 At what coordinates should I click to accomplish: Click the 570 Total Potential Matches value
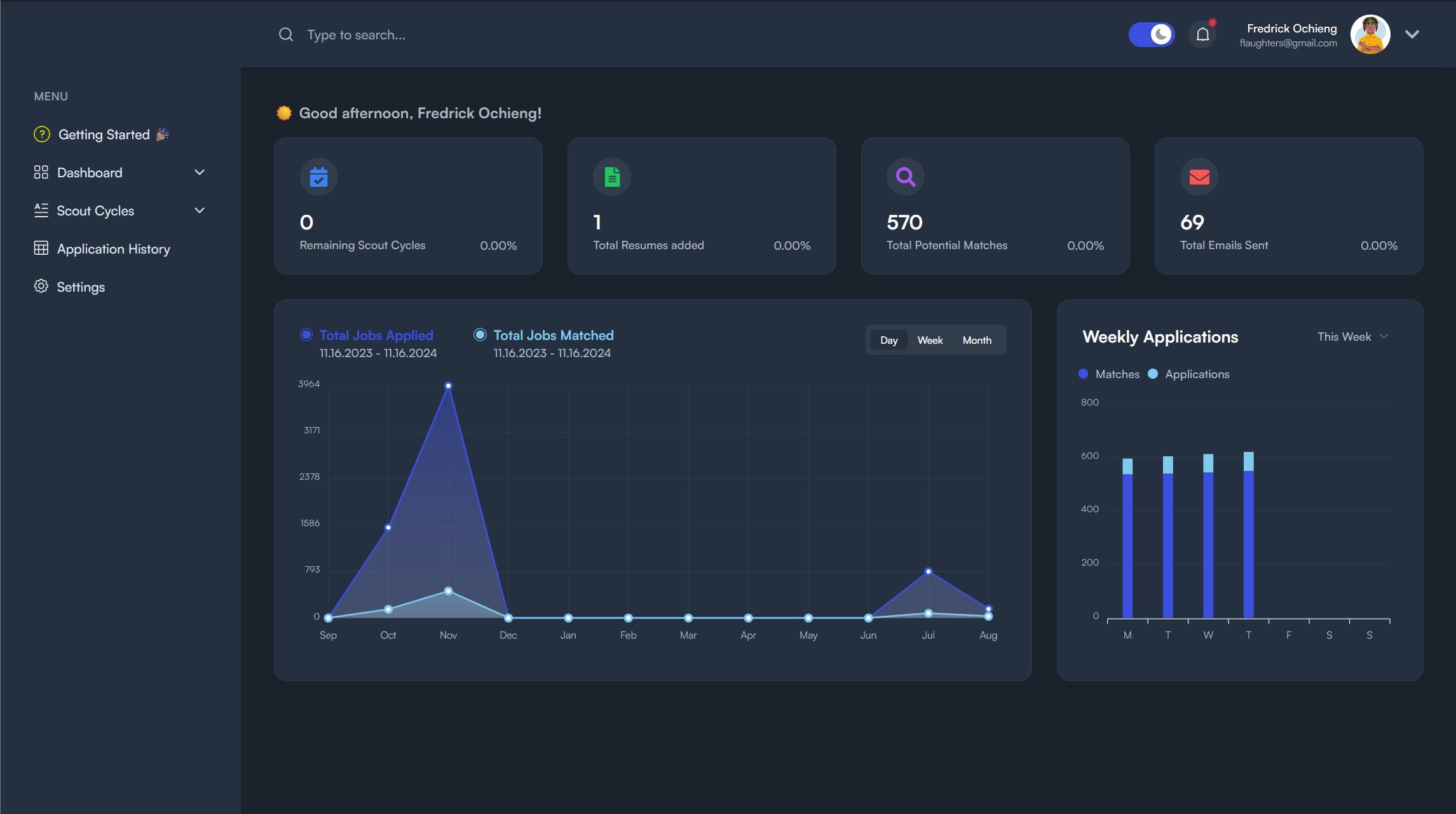click(904, 222)
